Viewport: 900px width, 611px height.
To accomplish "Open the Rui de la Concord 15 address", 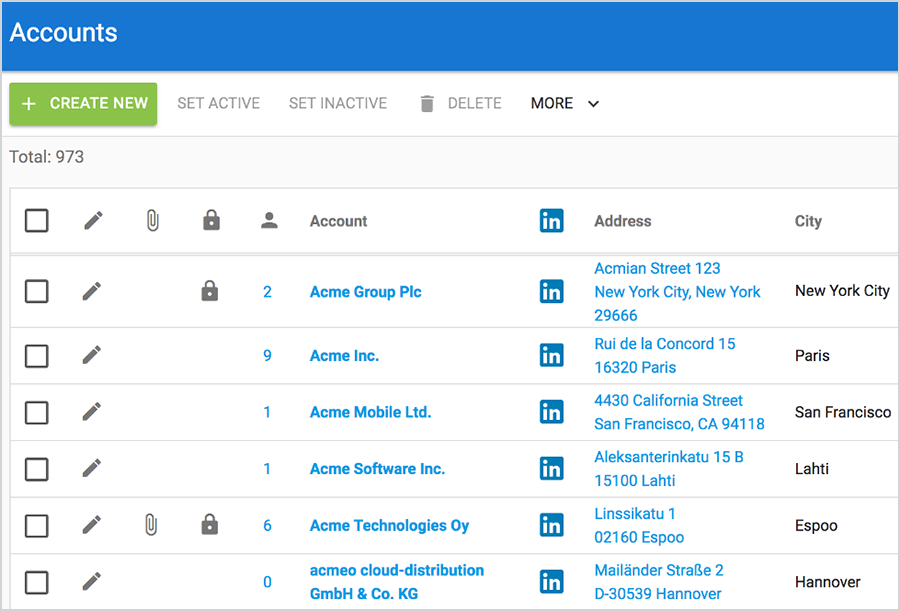I will 665,355.
